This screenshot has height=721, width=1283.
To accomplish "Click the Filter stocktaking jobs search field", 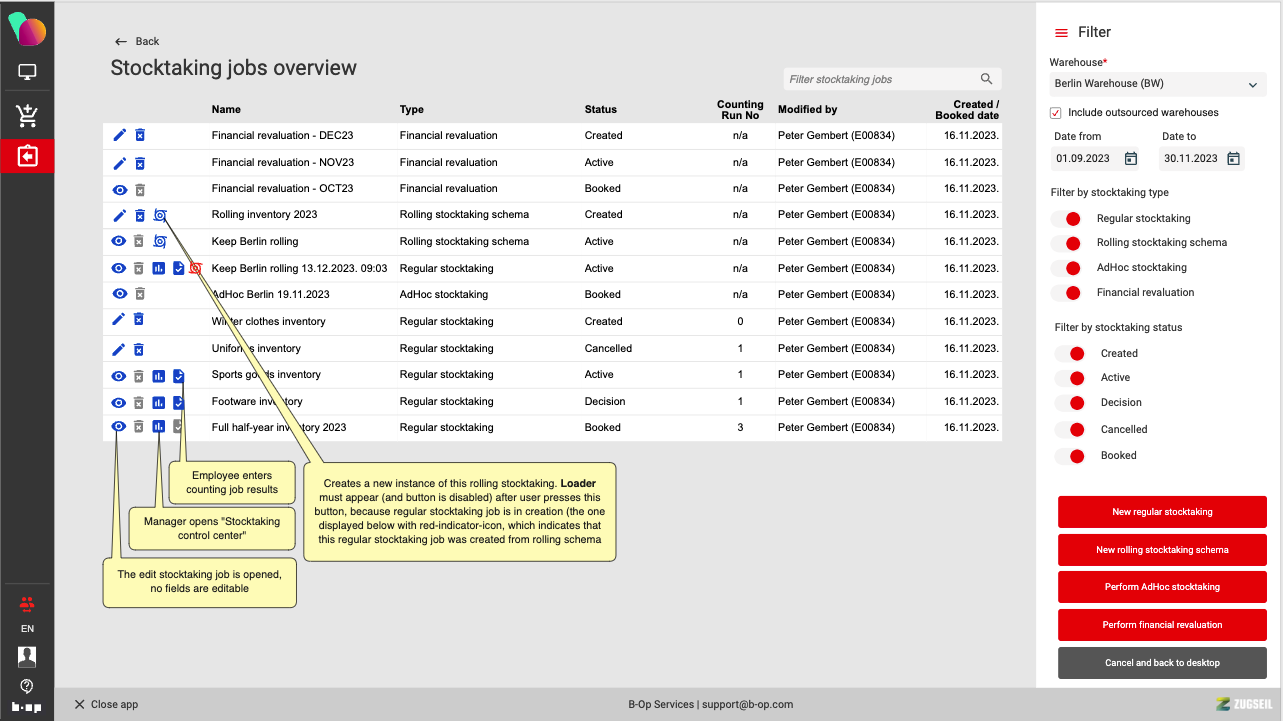I will [x=880, y=80].
